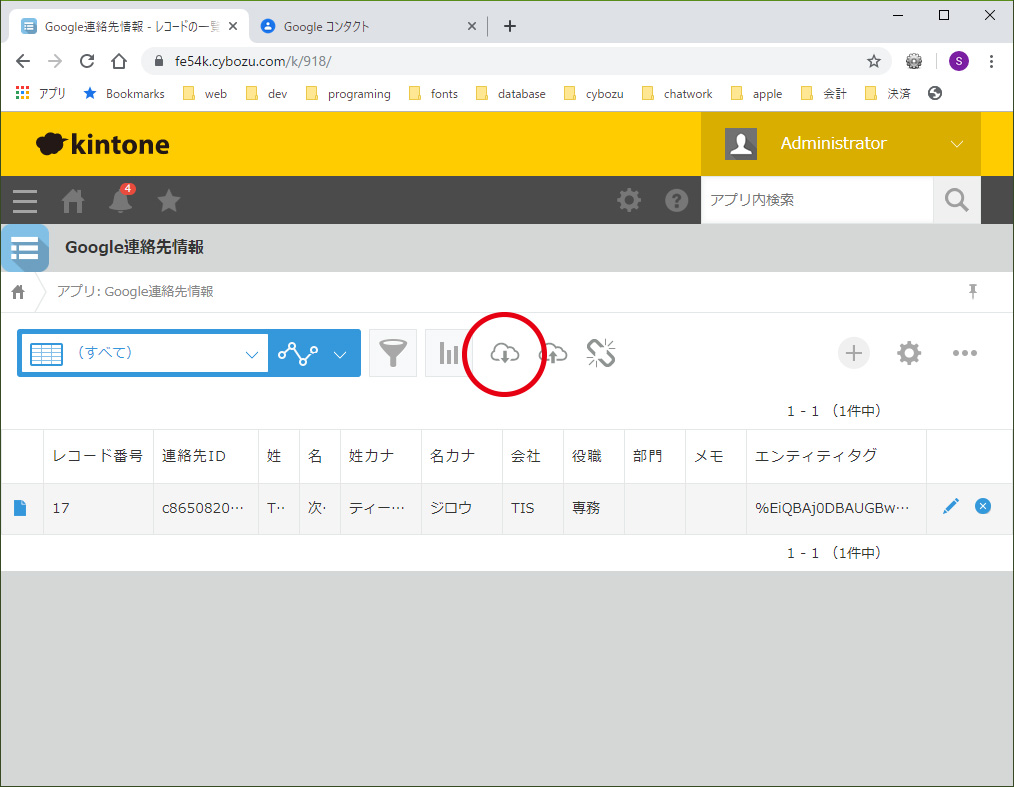Image resolution: width=1014 pixels, height=787 pixels.
Task: Bookmark this page with star icon
Action: tap(874, 61)
